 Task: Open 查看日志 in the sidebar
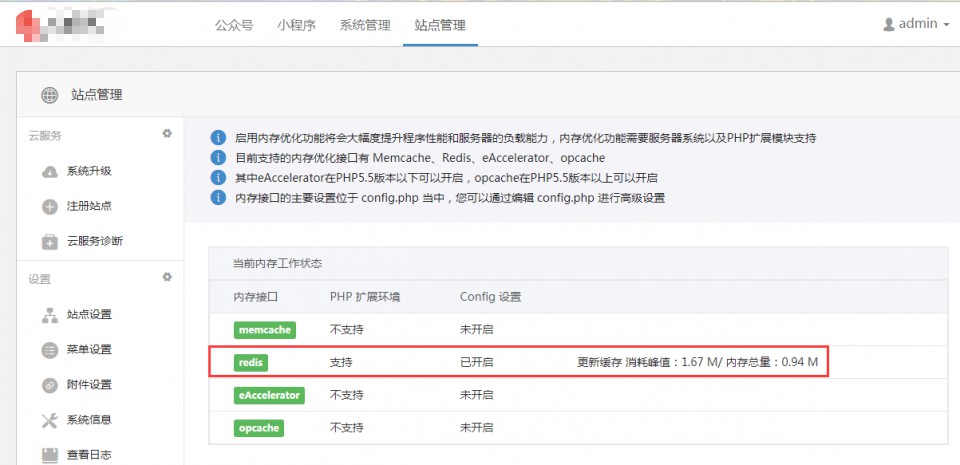(89, 455)
